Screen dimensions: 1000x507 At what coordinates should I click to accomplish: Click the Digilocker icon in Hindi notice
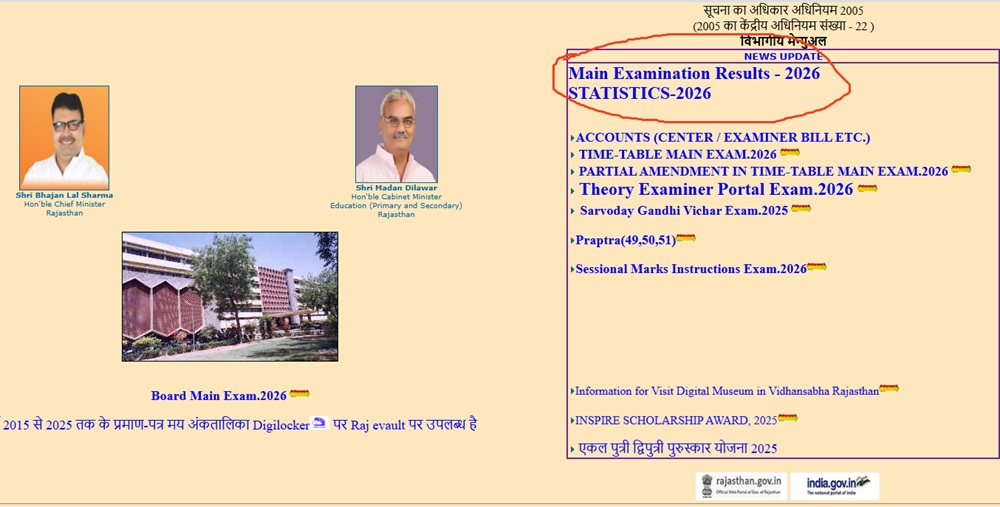tap(320, 424)
